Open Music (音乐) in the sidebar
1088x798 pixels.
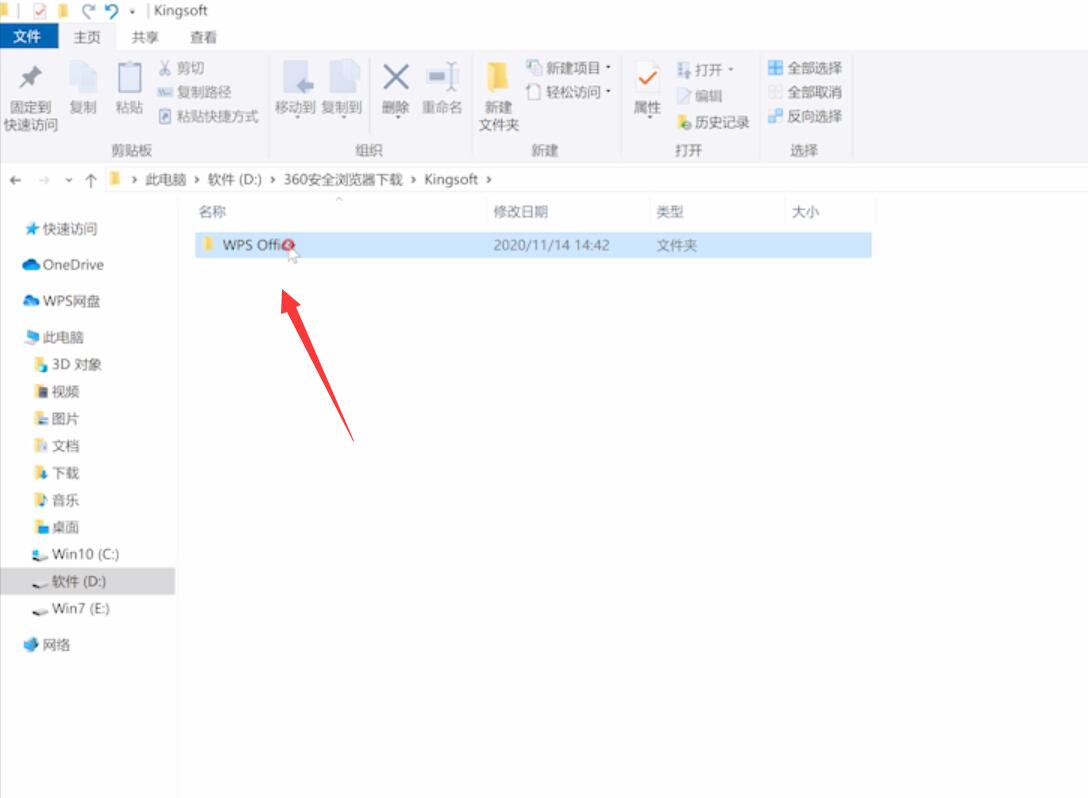[x=57, y=500]
